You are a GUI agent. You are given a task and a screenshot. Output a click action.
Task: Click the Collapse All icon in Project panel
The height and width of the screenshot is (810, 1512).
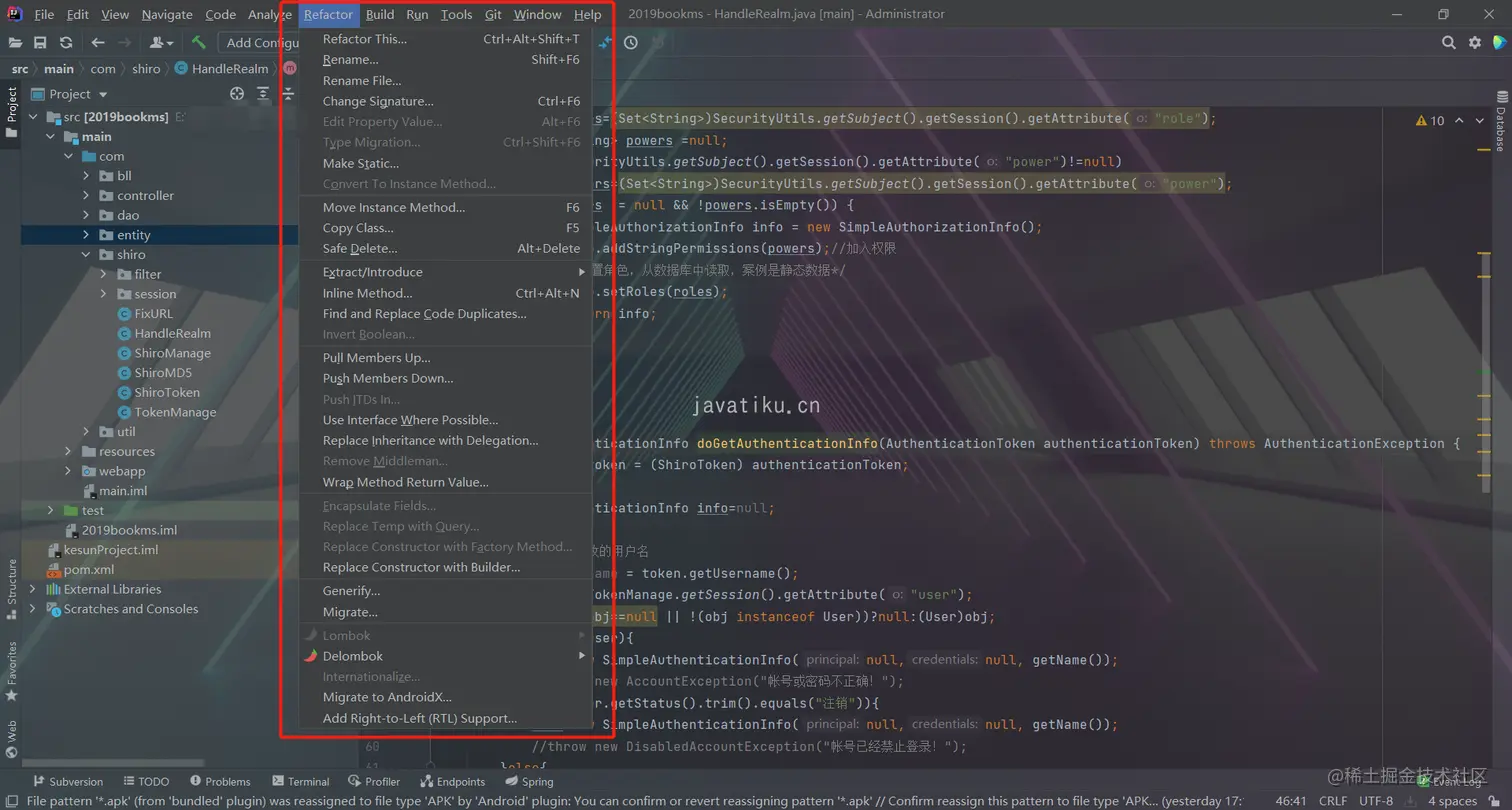288,94
